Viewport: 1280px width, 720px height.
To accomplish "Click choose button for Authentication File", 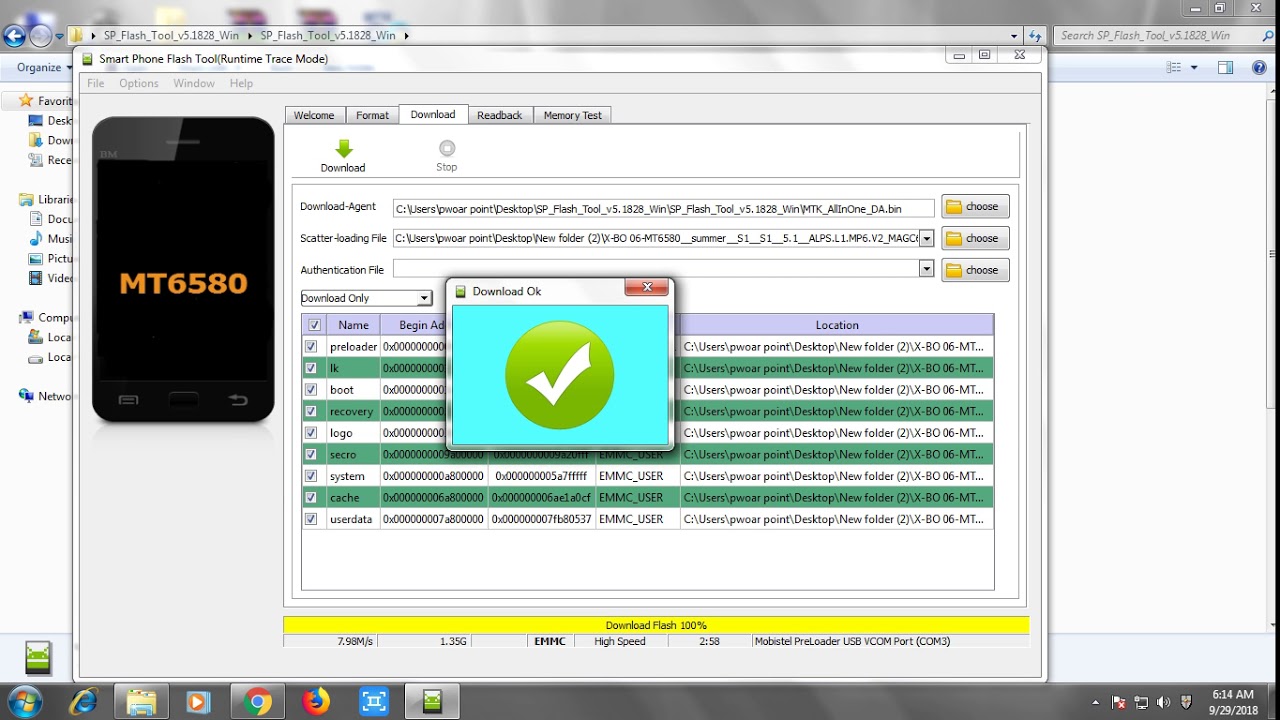I will pos(975,270).
